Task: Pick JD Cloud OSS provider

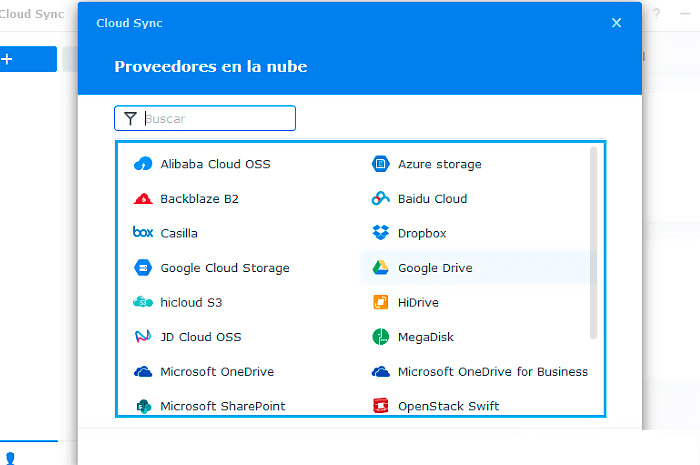Action: [200, 337]
